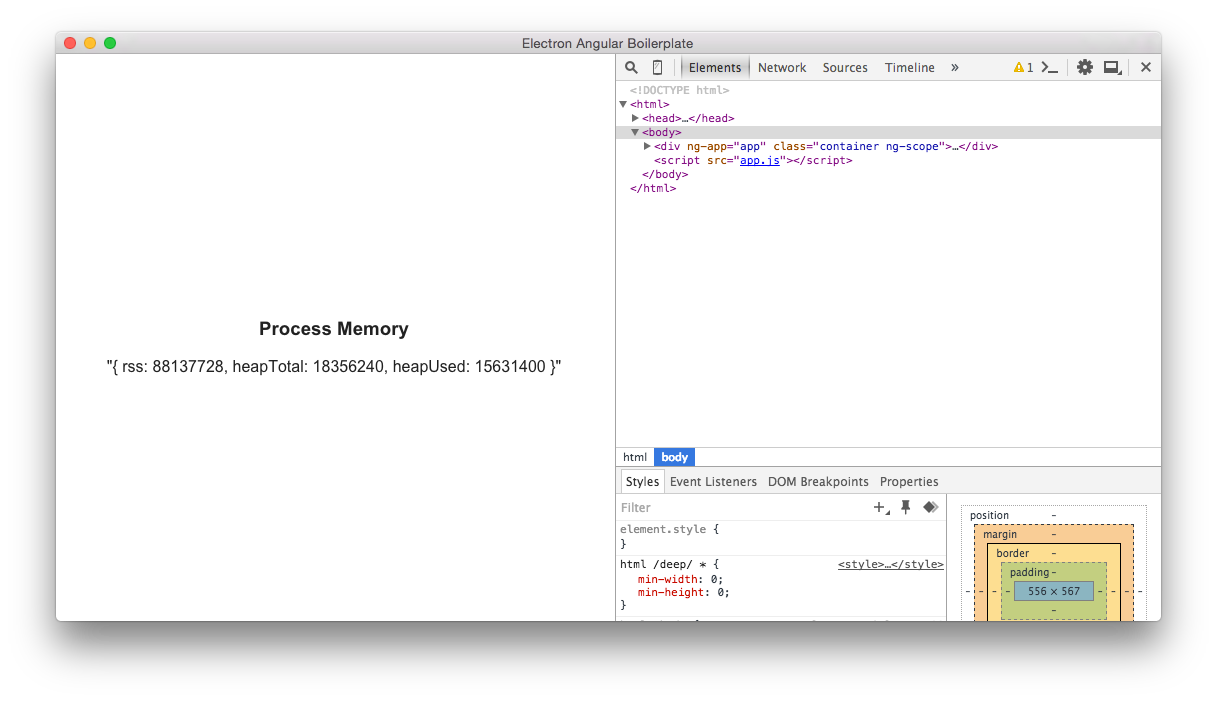This screenshot has height=701, width=1217.
Task: Change the dock side icon
Action: tap(1112, 67)
